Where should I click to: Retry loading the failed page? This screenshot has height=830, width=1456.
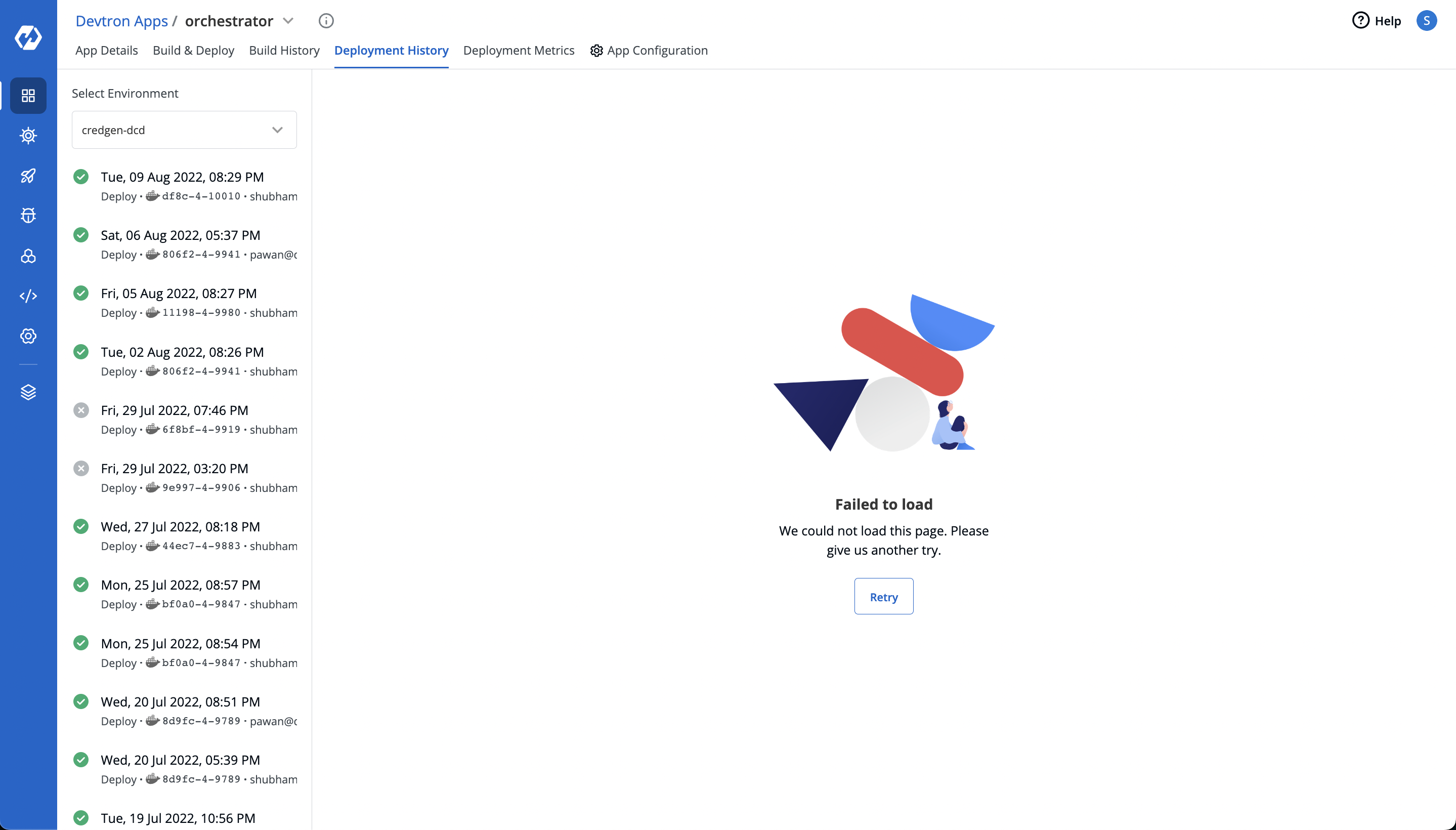(x=883, y=596)
